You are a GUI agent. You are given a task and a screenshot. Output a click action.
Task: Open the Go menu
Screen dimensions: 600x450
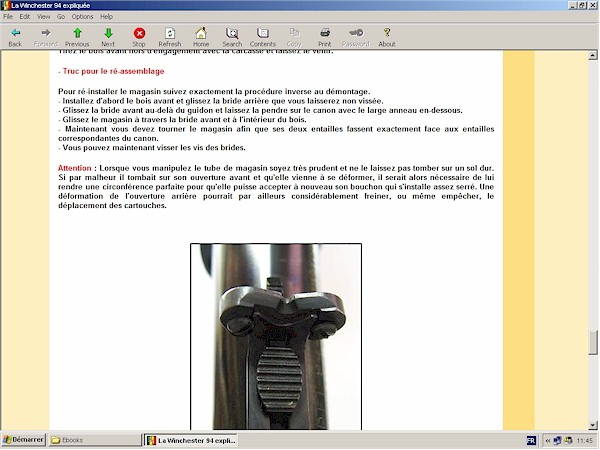point(61,17)
